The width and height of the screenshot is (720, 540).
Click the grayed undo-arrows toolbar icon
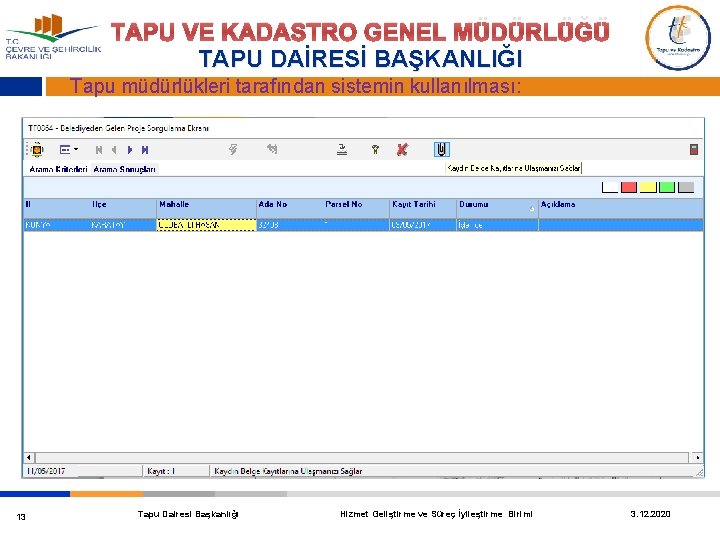(x=272, y=148)
